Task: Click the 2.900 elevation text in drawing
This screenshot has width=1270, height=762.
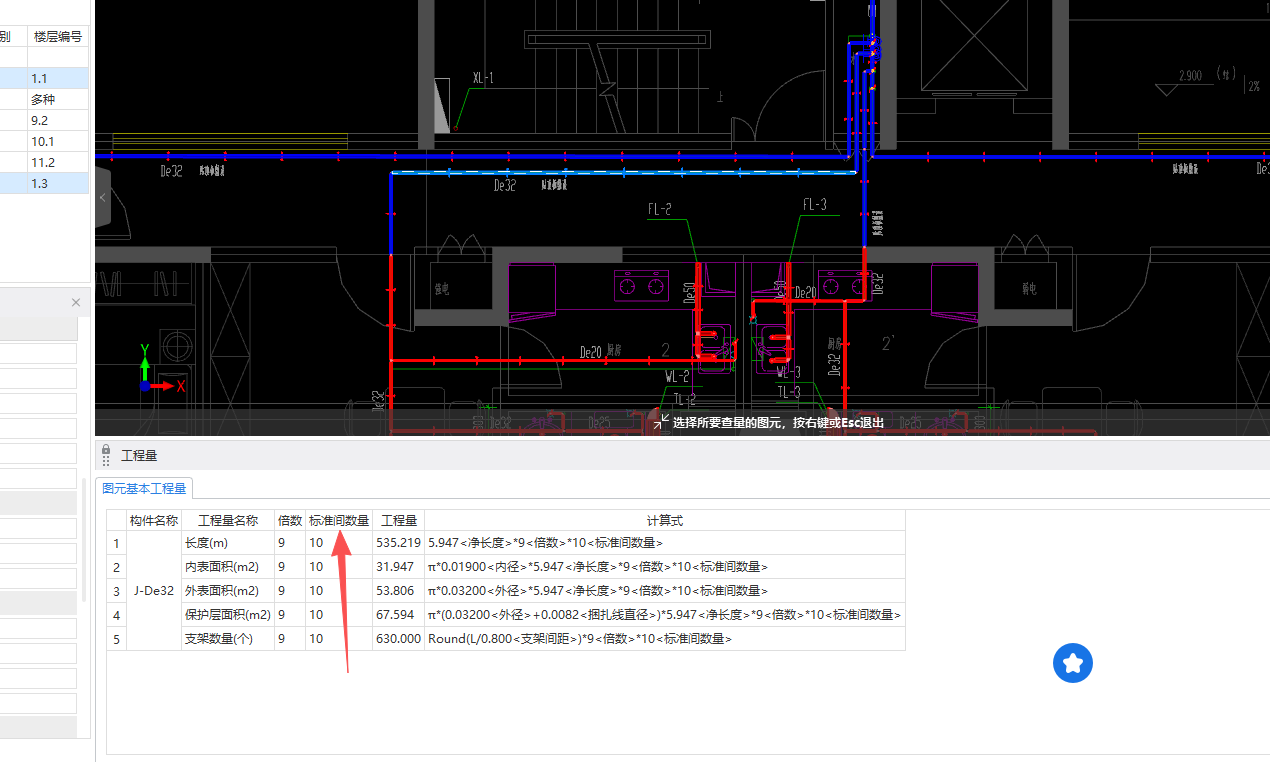Action: [x=1190, y=75]
